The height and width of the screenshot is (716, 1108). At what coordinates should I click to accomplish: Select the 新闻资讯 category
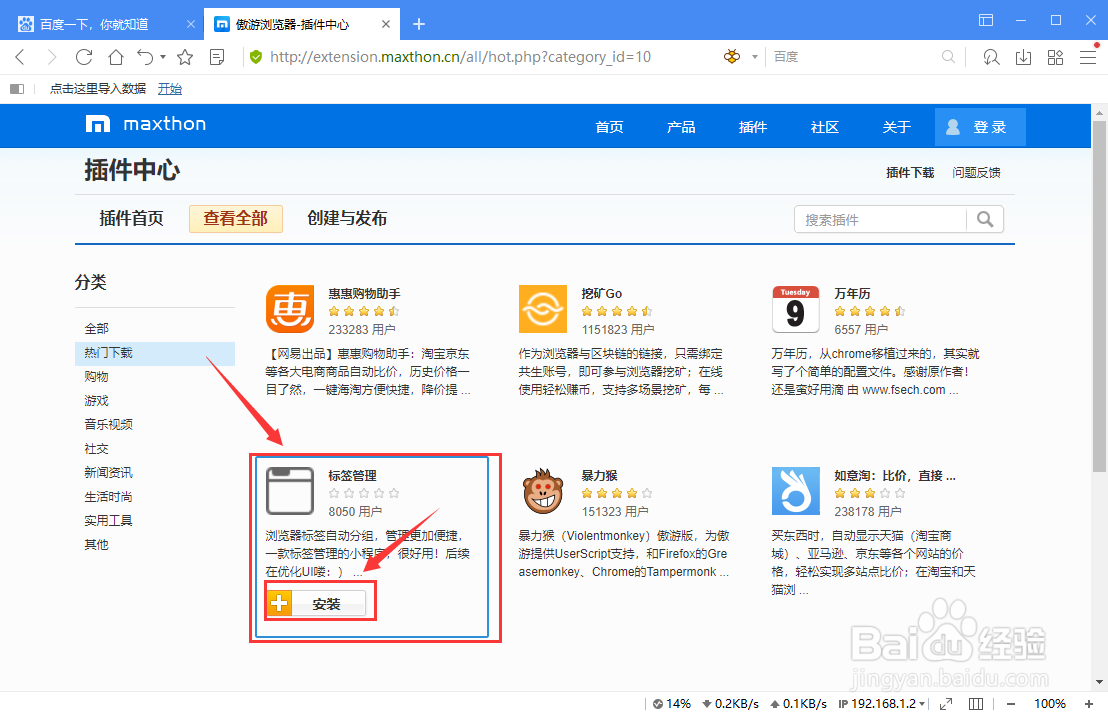[109, 473]
